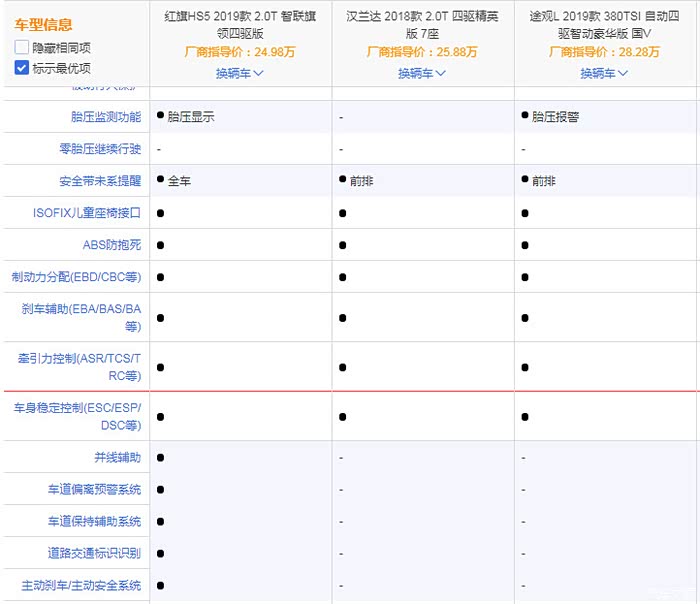Click the 胎压监测功能 row label
This screenshot has width=700, height=604.
[106, 117]
